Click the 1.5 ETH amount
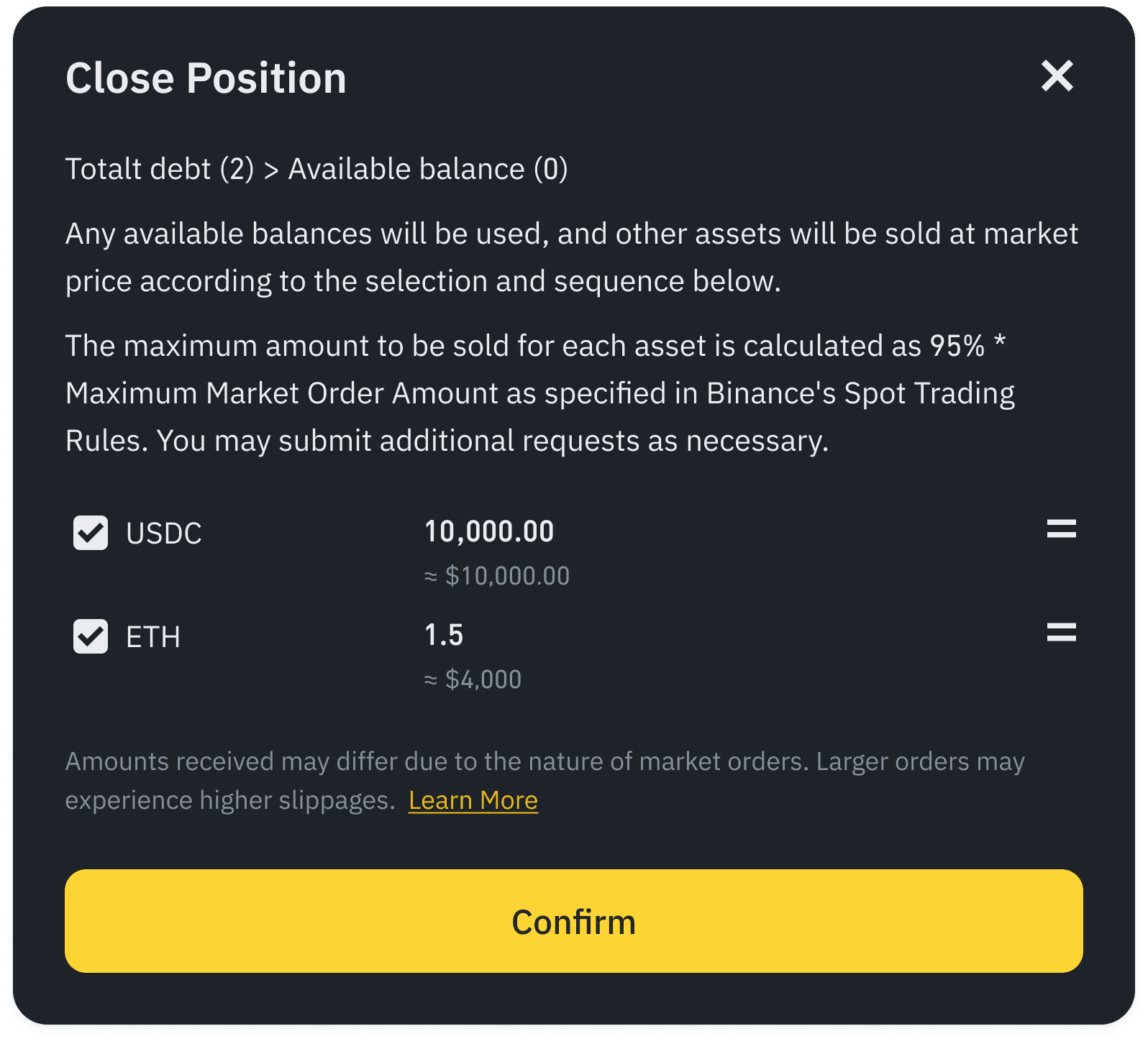Image resolution: width=1148 pixels, height=1044 pixels. click(x=444, y=635)
